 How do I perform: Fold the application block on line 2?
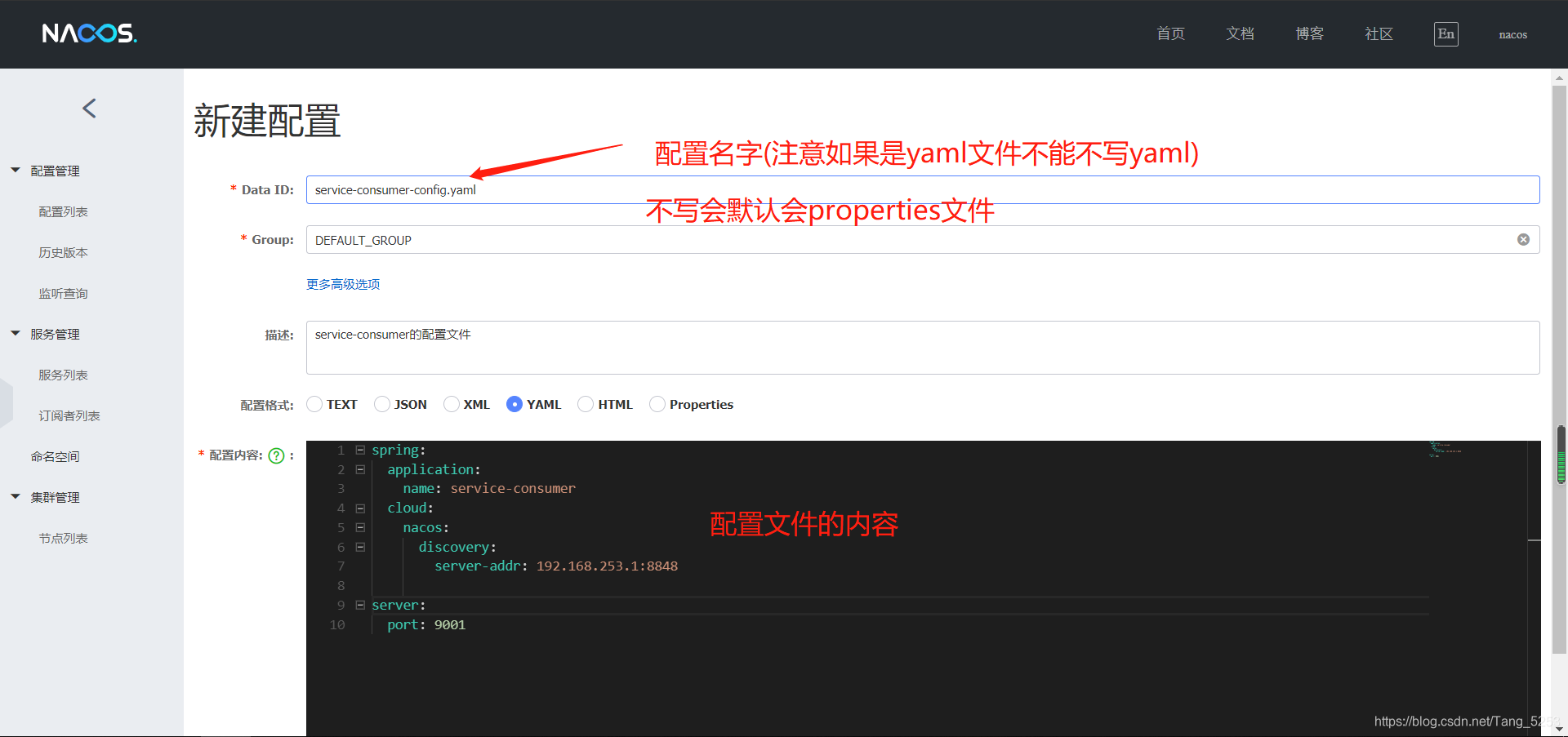[360, 469]
